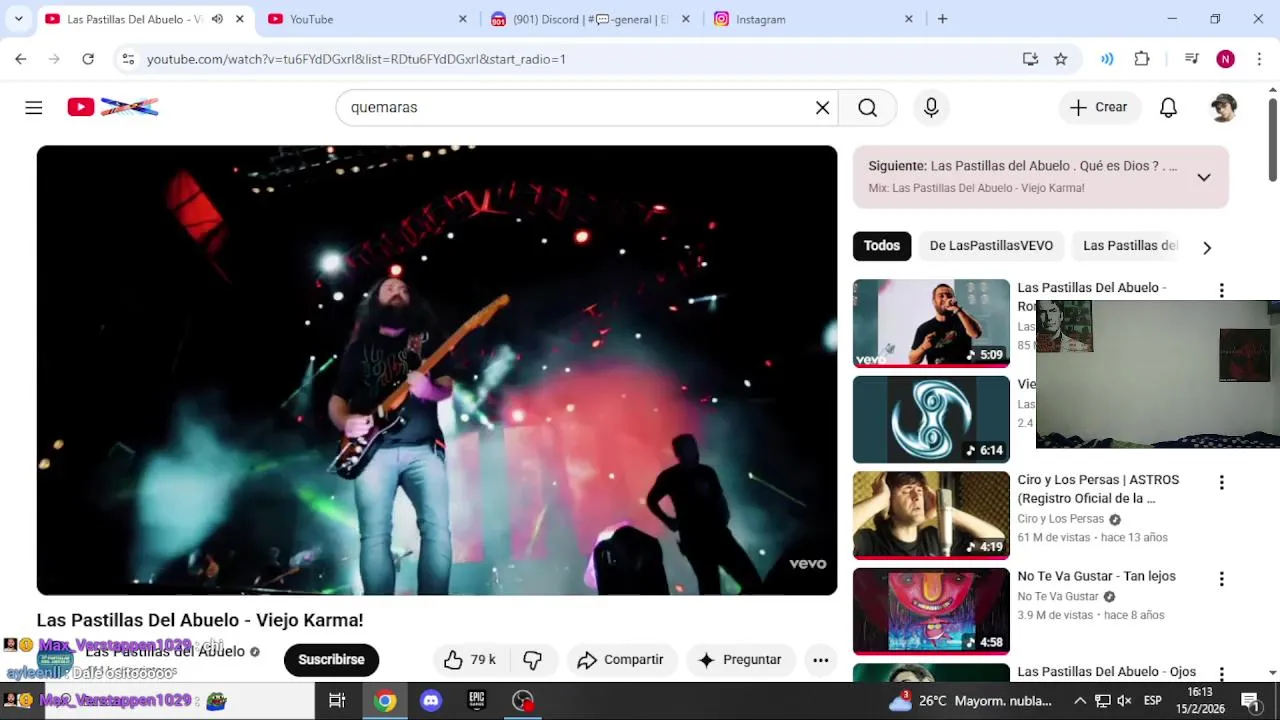Open the Ciro y Los Persas ASTROS title
This screenshot has width=1280, height=720.
point(1098,489)
